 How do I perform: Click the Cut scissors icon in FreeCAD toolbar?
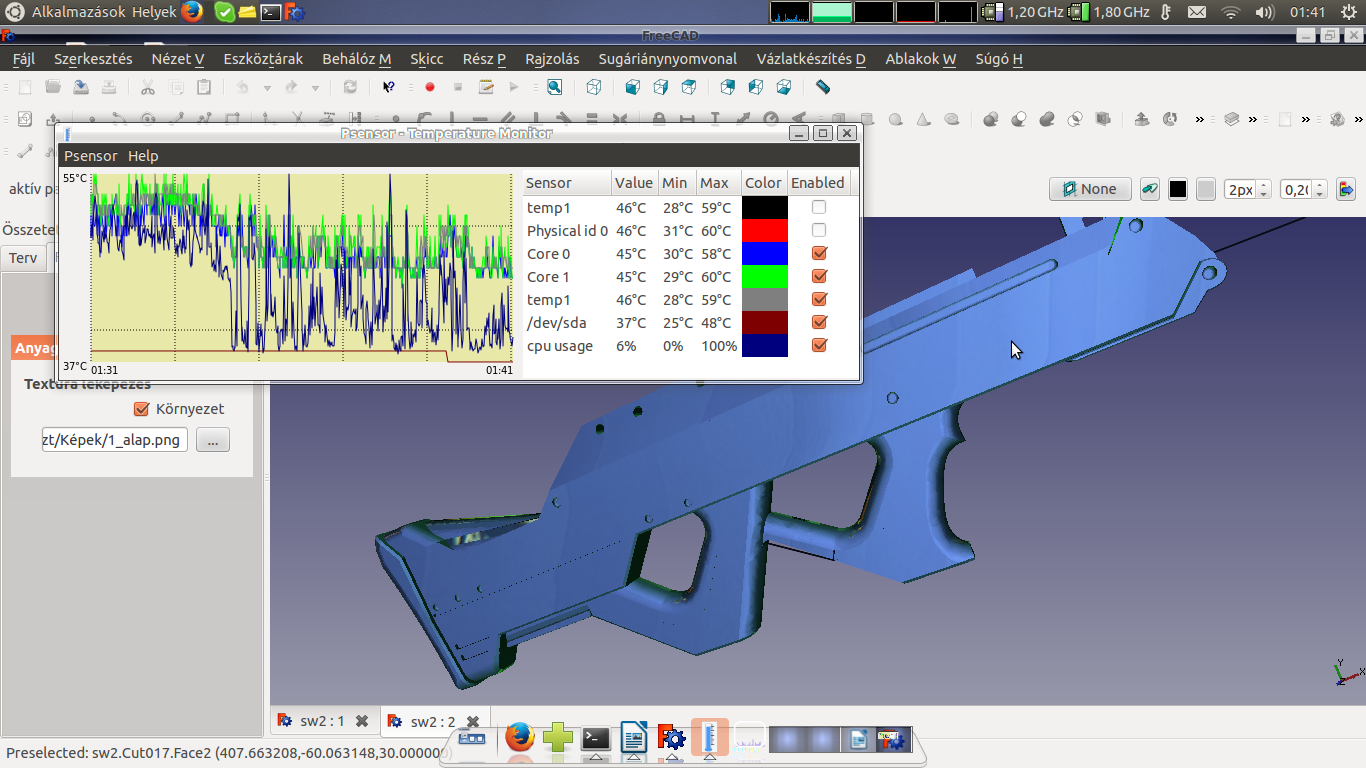pos(148,87)
